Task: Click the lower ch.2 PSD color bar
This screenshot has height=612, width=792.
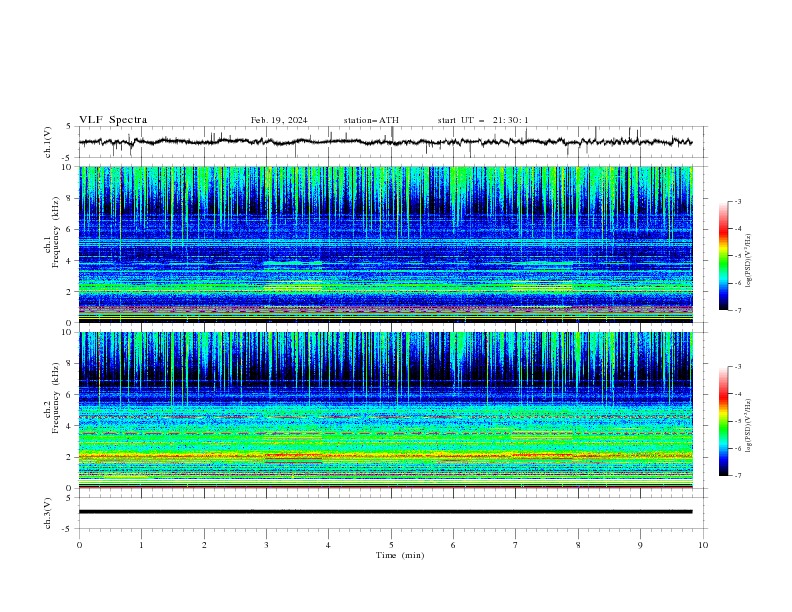Action: 723,421
